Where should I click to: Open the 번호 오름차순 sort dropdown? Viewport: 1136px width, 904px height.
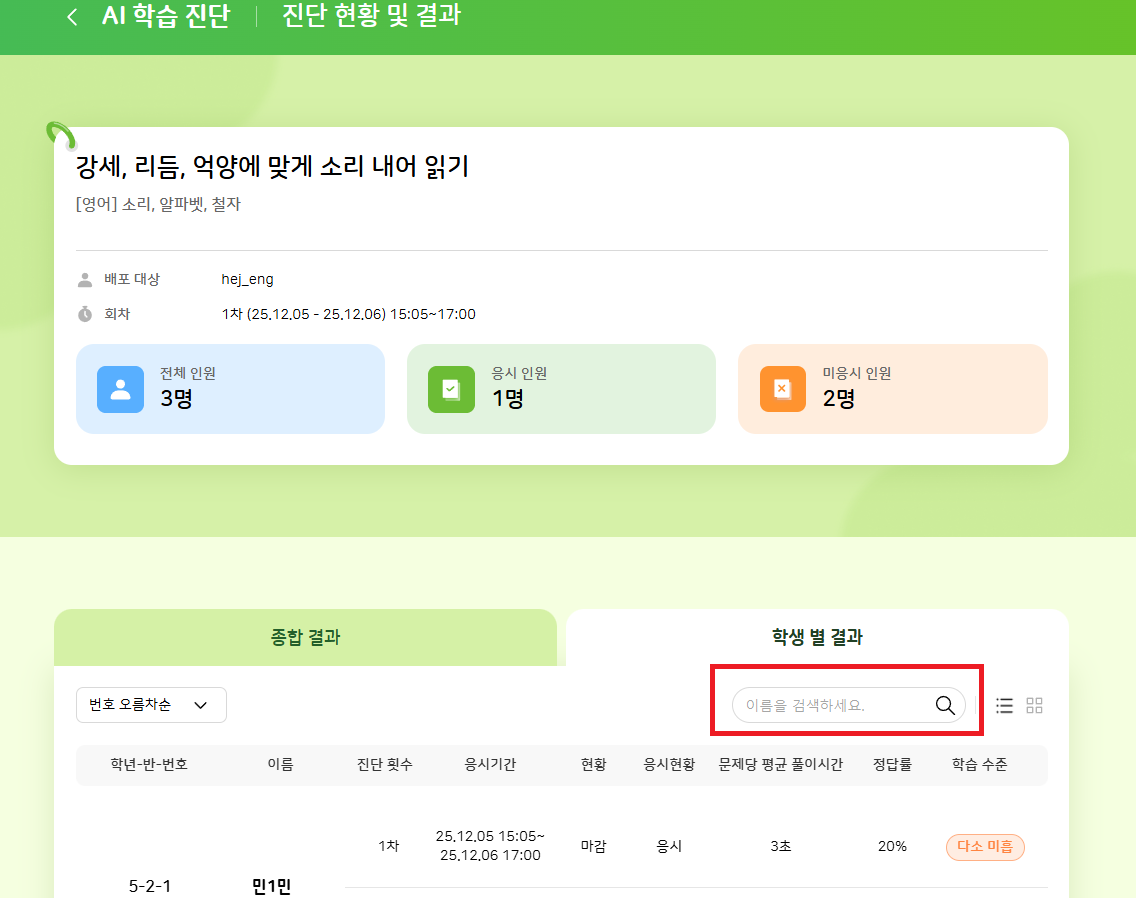[151, 705]
